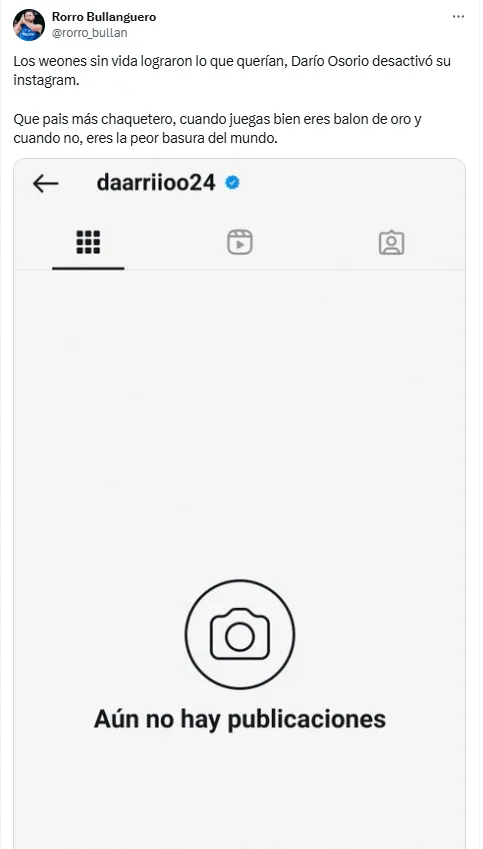Viewport: 483px width, 849px height.
Task: Open the tagged photos tab icon
Action: pos(391,243)
